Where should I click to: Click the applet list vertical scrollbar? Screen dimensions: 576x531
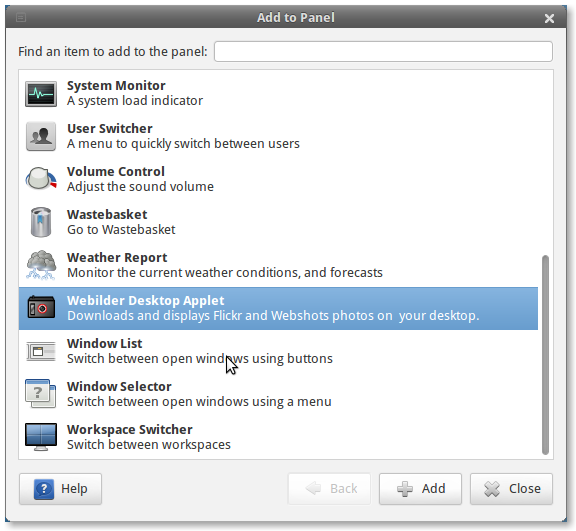pos(546,355)
